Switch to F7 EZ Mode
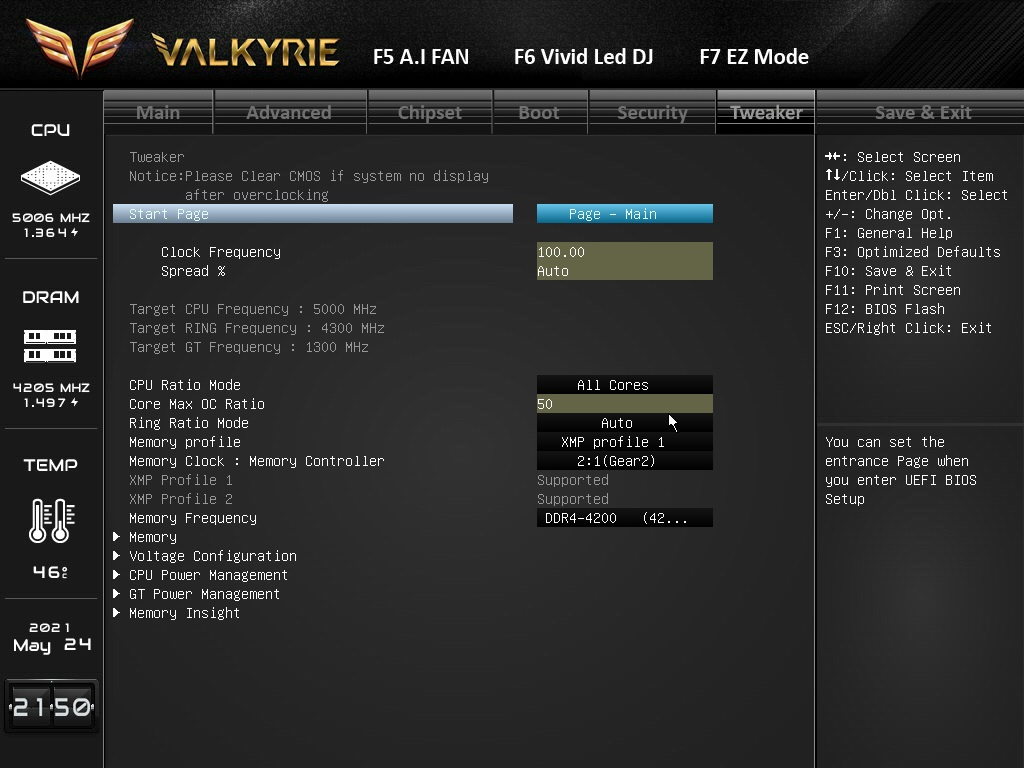The width and height of the screenshot is (1024, 768). (x=753, y=57)
